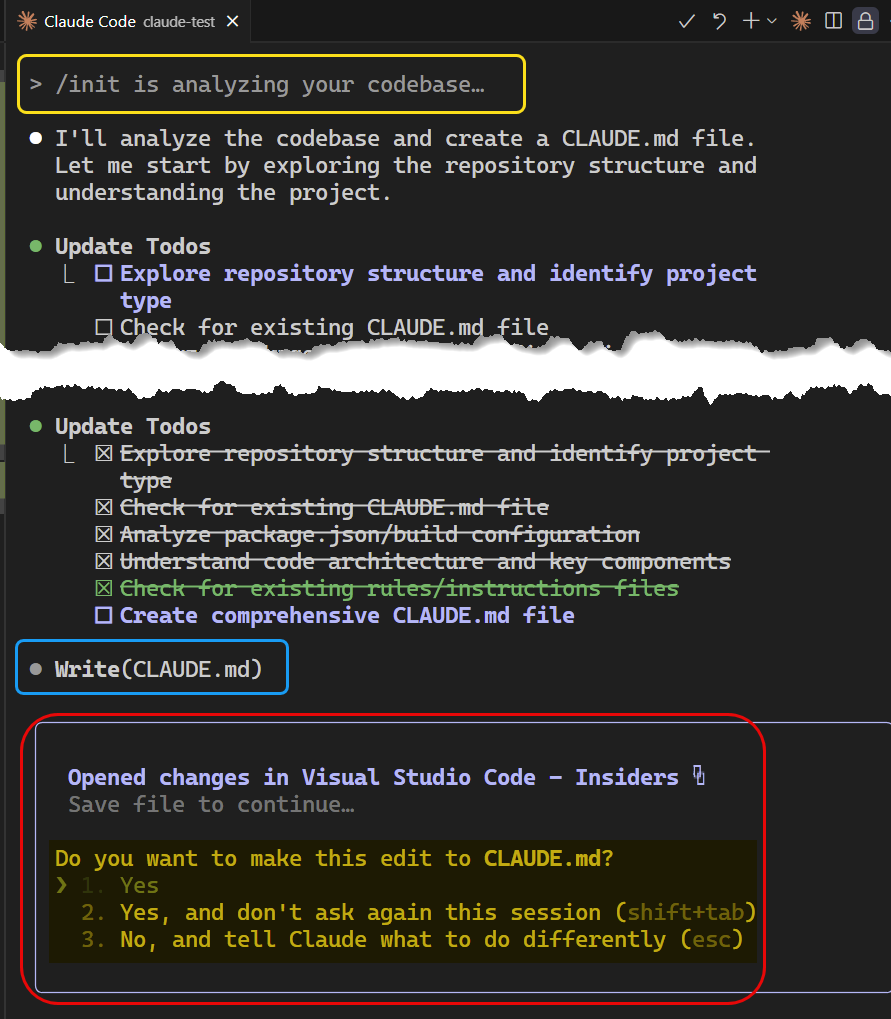This screenshot has width=891, height=1019.
Task: Click checked box for 'Understand code architecture and key components'
Action: (x=104, y=561)
